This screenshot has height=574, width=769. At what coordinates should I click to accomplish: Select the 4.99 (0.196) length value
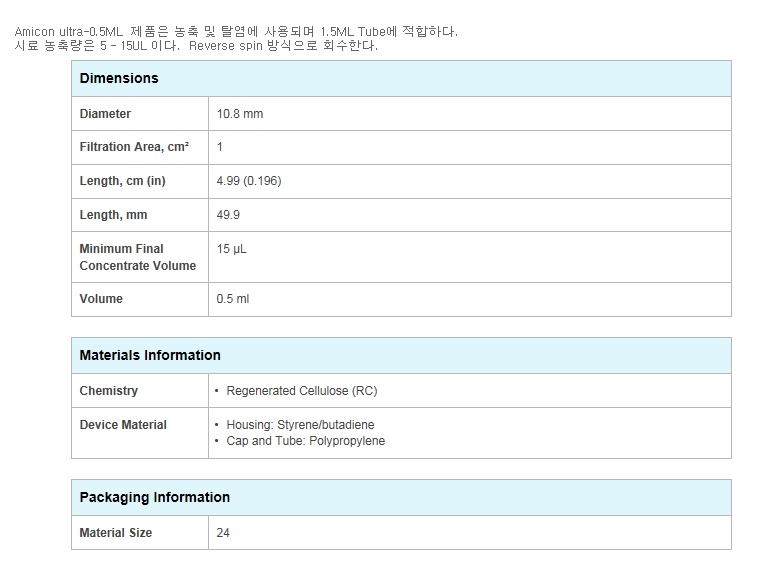point(249,181)
